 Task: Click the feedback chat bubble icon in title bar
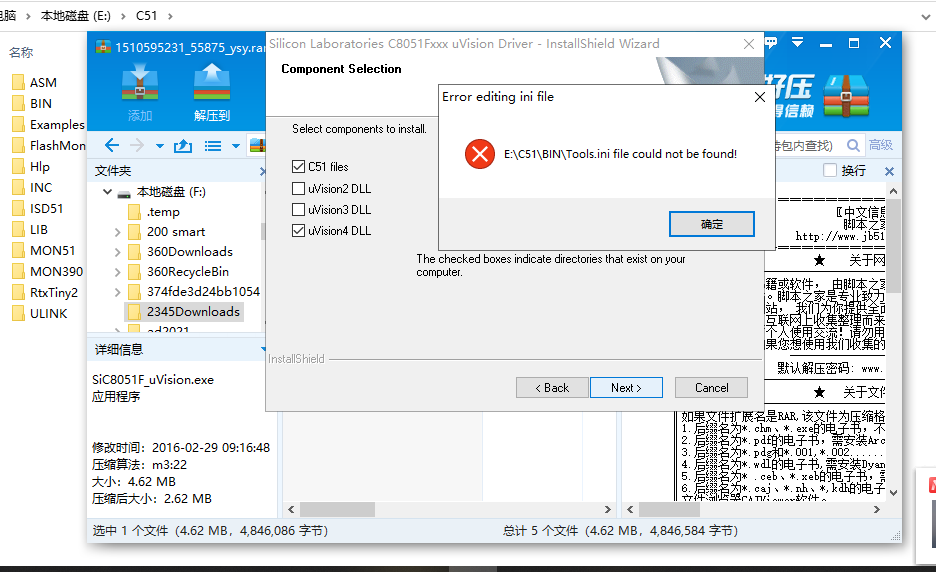pos(771,43)
